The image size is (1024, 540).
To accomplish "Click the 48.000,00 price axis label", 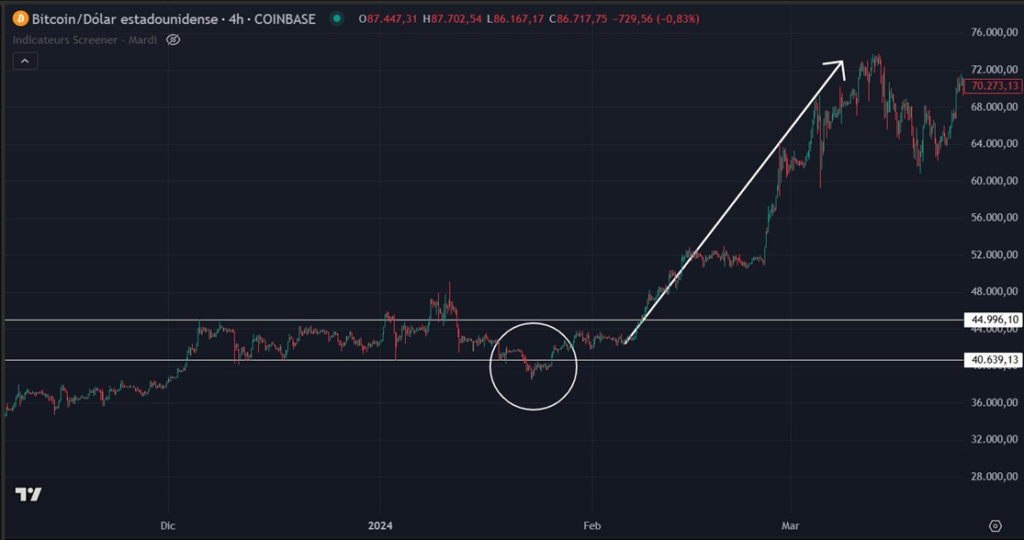I will (x=994, y=291).
